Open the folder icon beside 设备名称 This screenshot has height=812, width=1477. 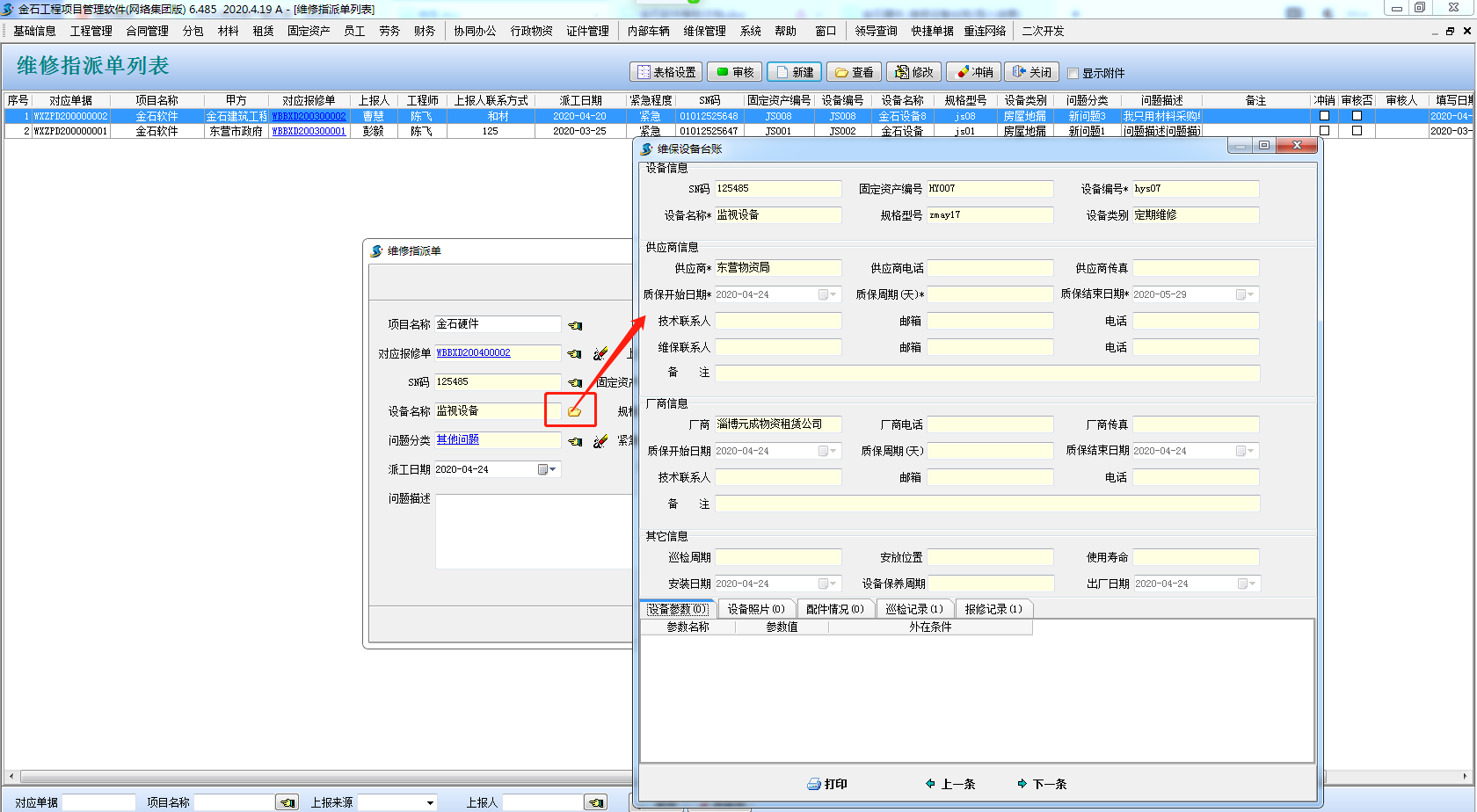coord(574,411)
